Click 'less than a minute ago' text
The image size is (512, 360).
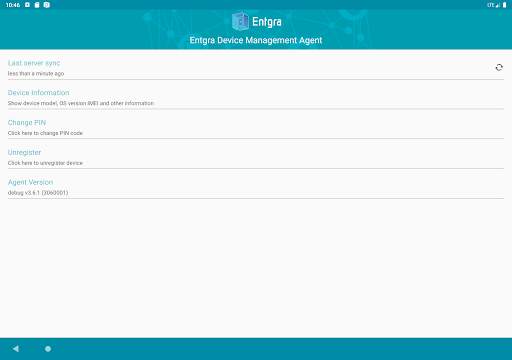[36, 74]
